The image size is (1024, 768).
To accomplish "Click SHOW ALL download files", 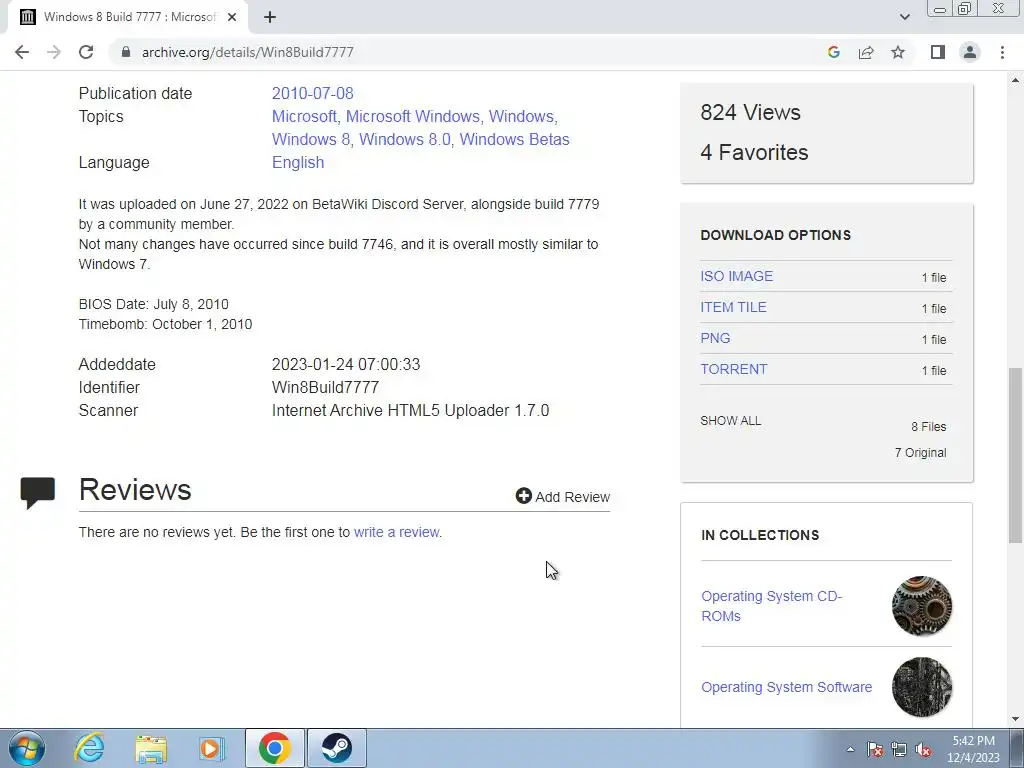I will 731,421.
